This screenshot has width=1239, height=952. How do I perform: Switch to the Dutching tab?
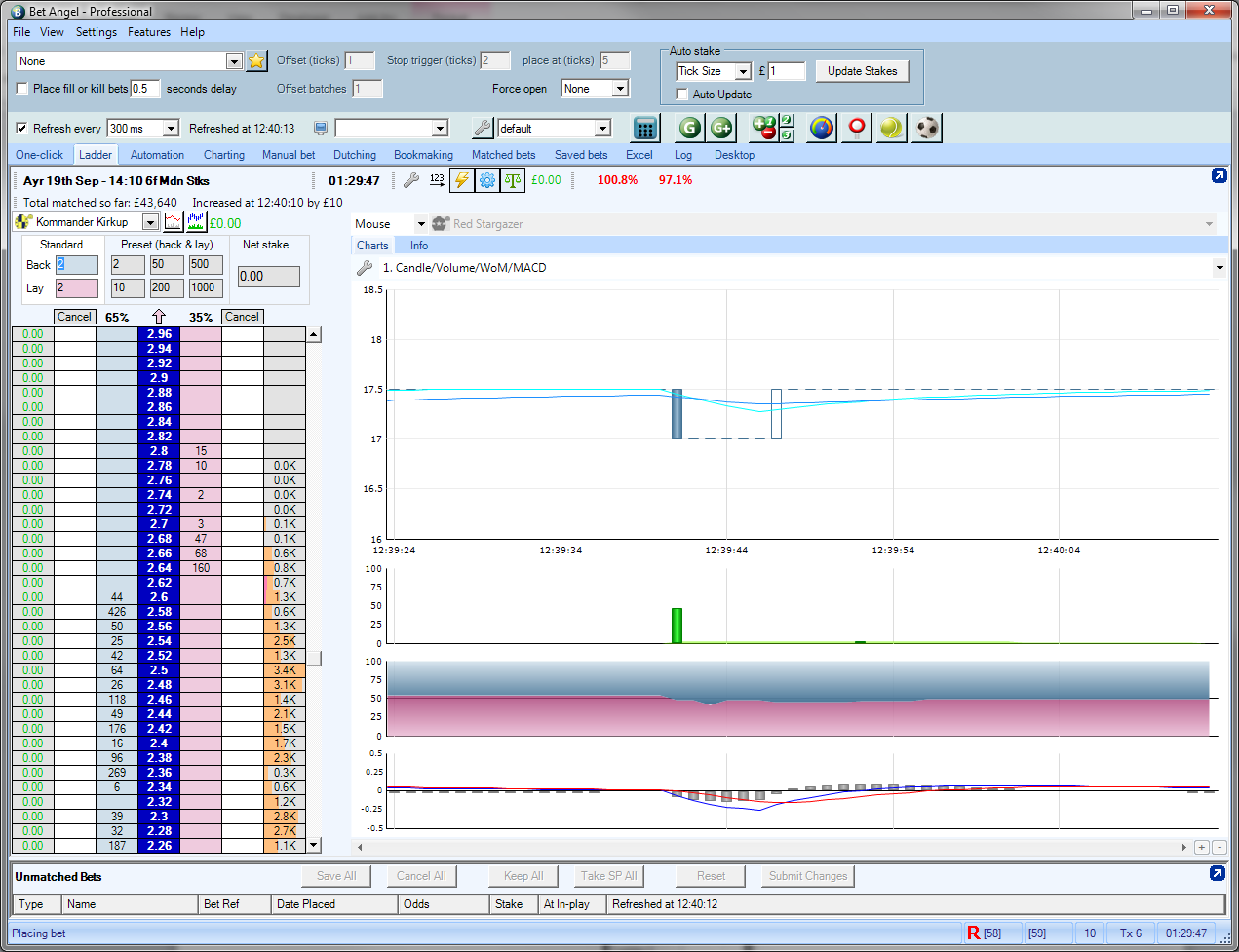tap(355, 155)
